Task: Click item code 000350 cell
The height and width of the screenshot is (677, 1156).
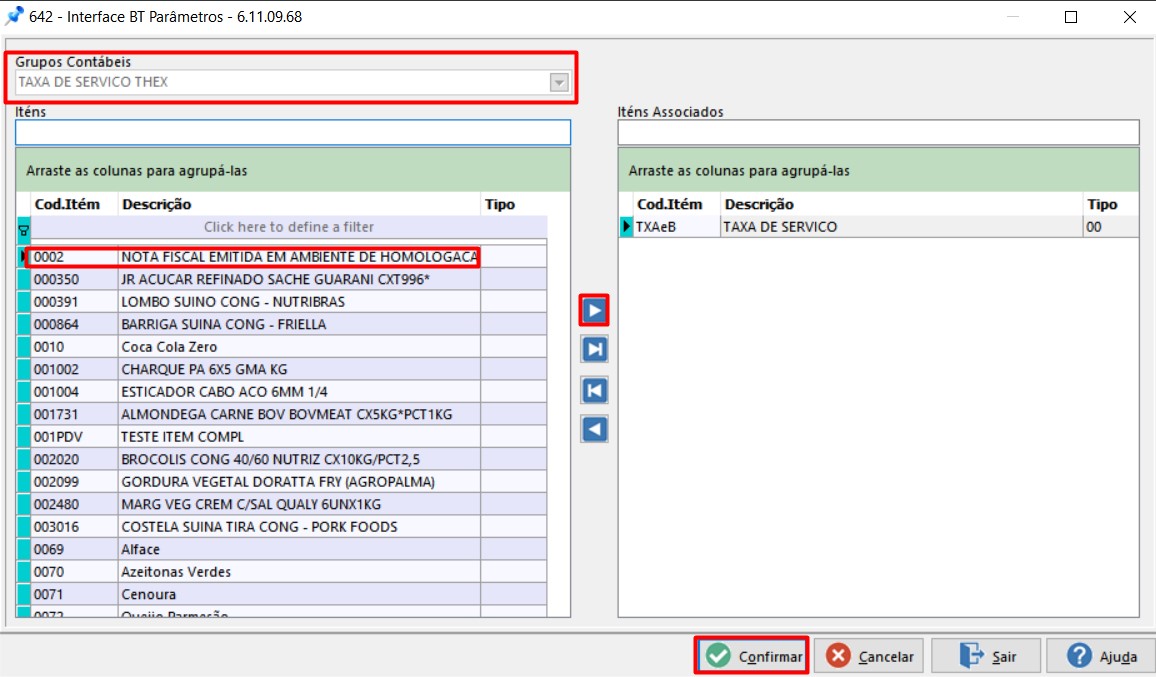Action: (x=74, y=280)
